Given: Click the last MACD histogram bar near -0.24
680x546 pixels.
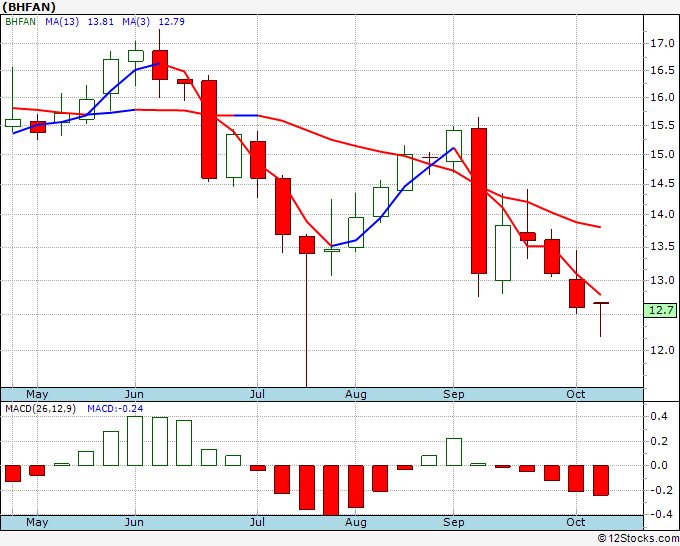Looking at the screenshot, I should point(601,481).
